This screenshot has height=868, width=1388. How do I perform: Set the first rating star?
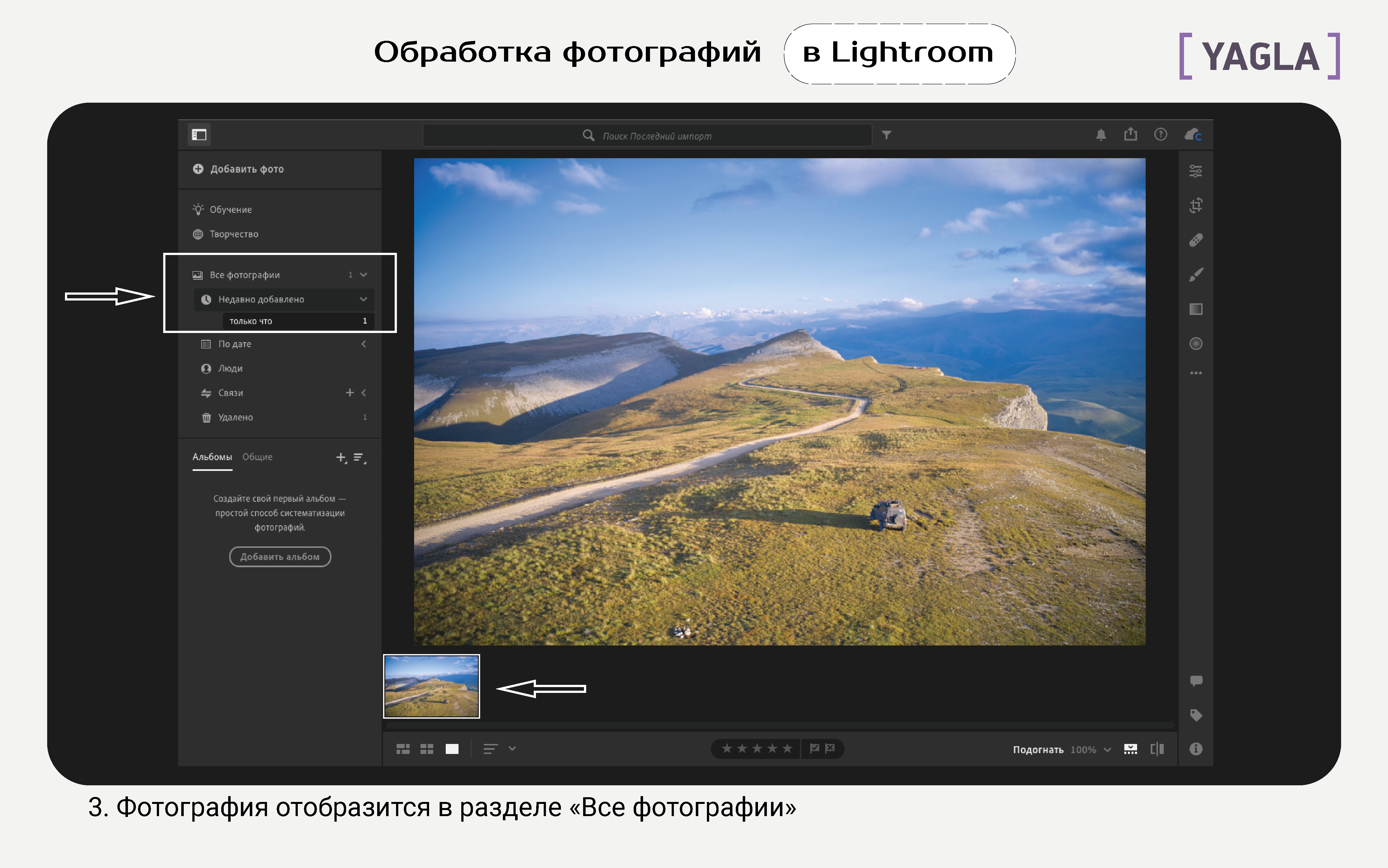[727, 749]
